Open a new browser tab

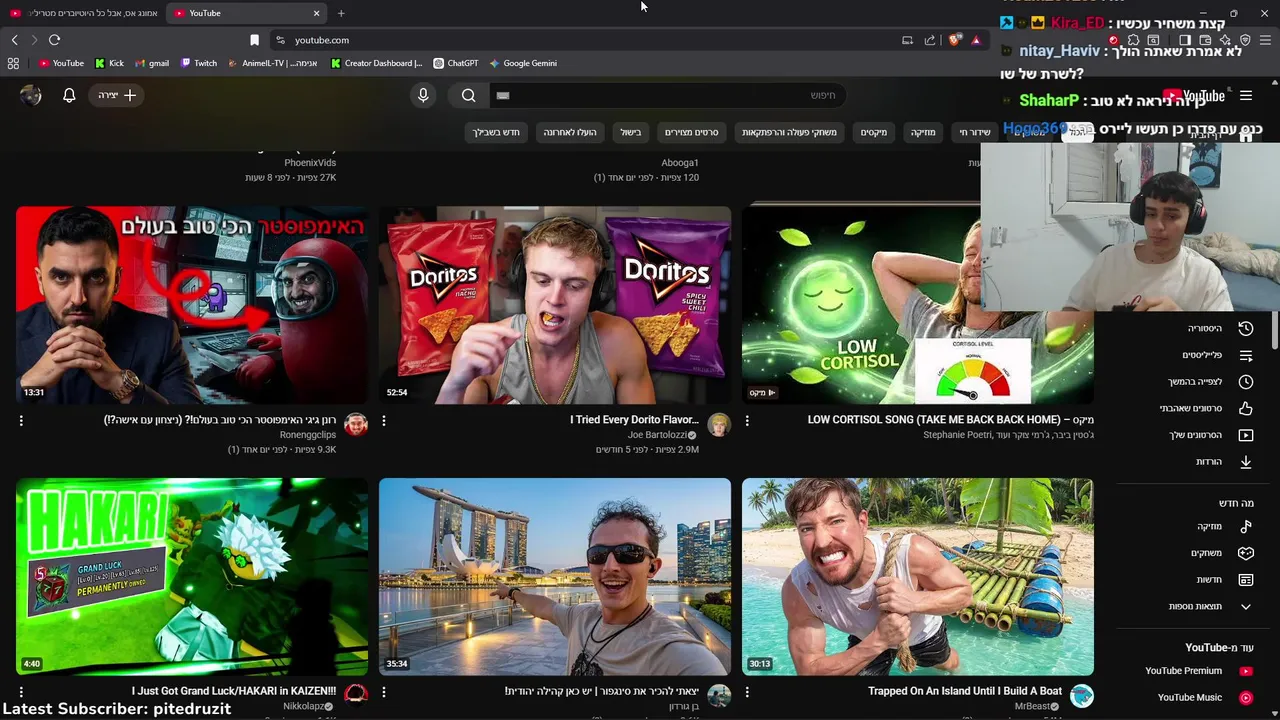point(341,13)
